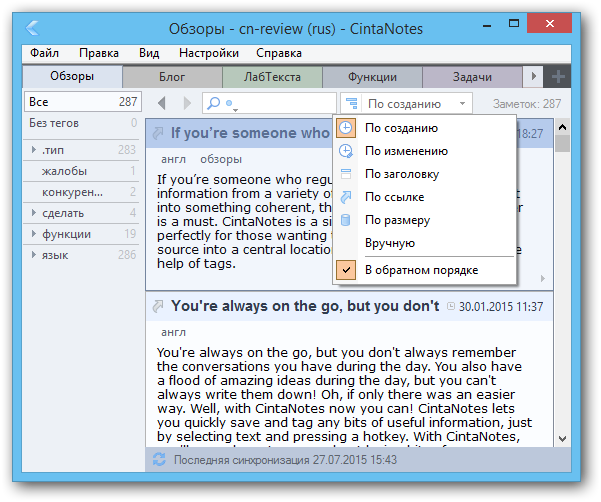Click link icon of first note title
The width and height of the screenshot is (601, 502).
(x=158, y=133)
